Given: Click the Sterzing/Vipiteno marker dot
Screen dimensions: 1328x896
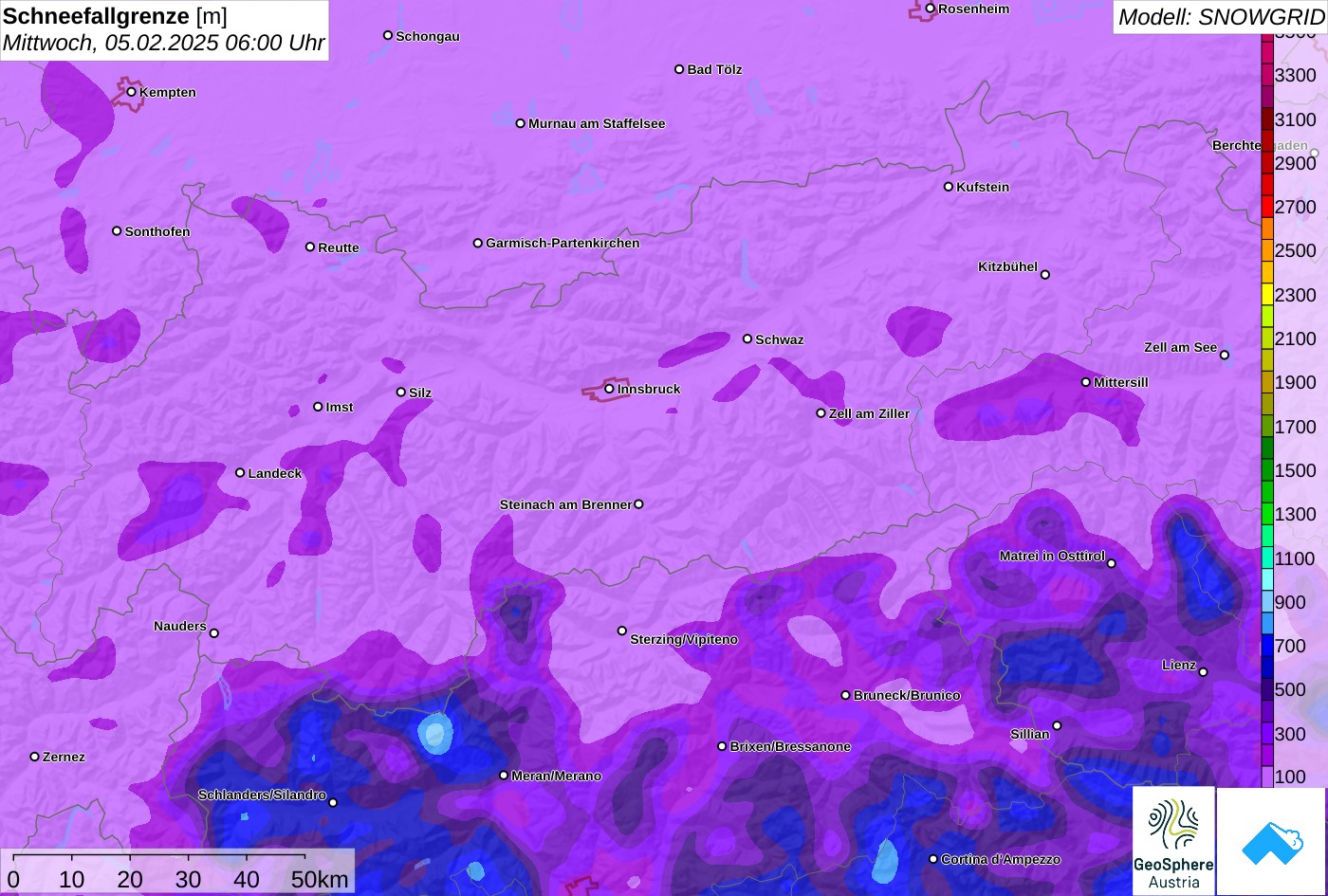Looking at the screenshot, I should (622, 631).
